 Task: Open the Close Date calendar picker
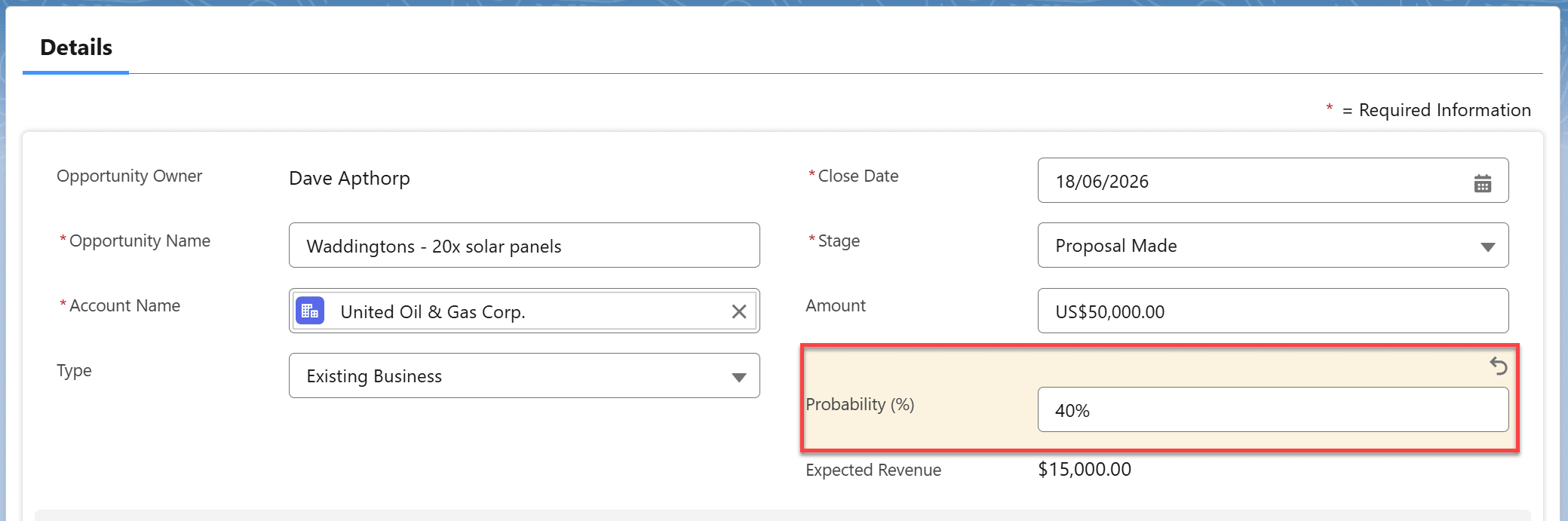(x=1482, y=182)
